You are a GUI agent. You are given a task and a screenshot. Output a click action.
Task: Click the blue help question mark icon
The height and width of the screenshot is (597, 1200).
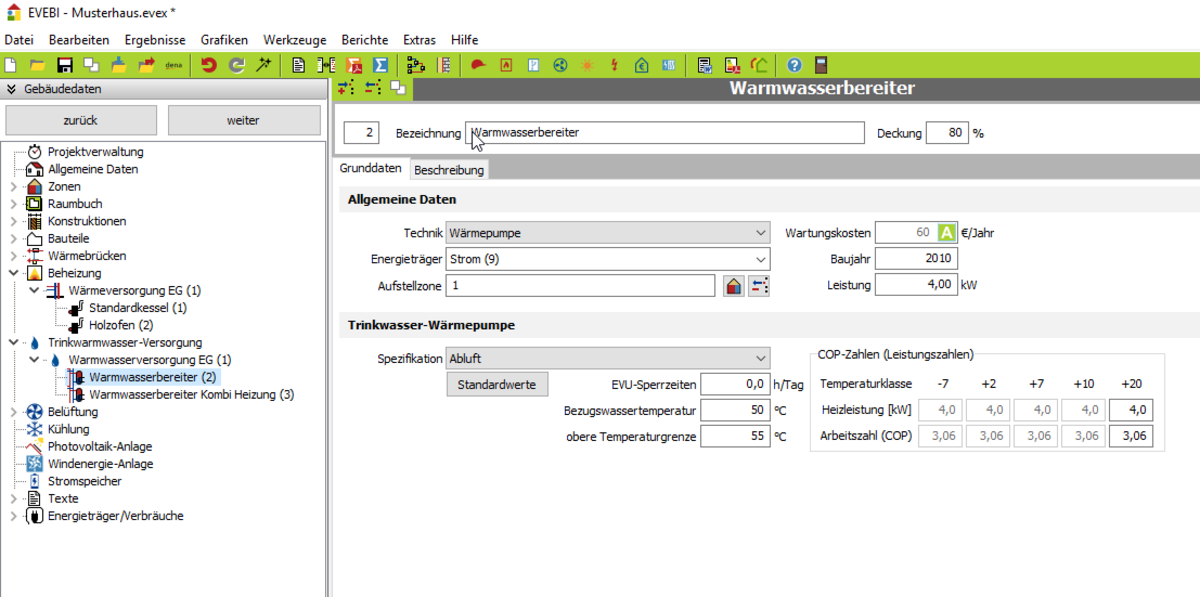(x=794, y=65)
